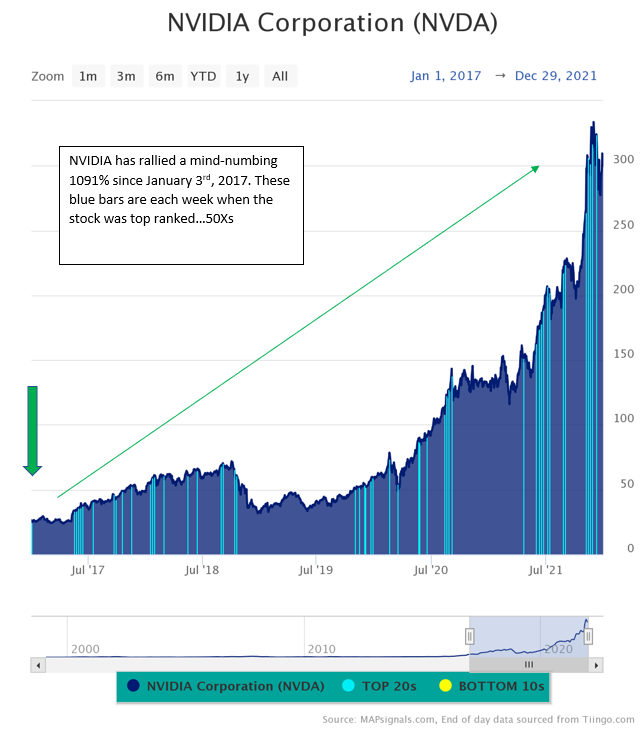Toggle NVIDIA Corporation (NVDA) legend series
Screen dimensions: 642x731
pos(226,686)
